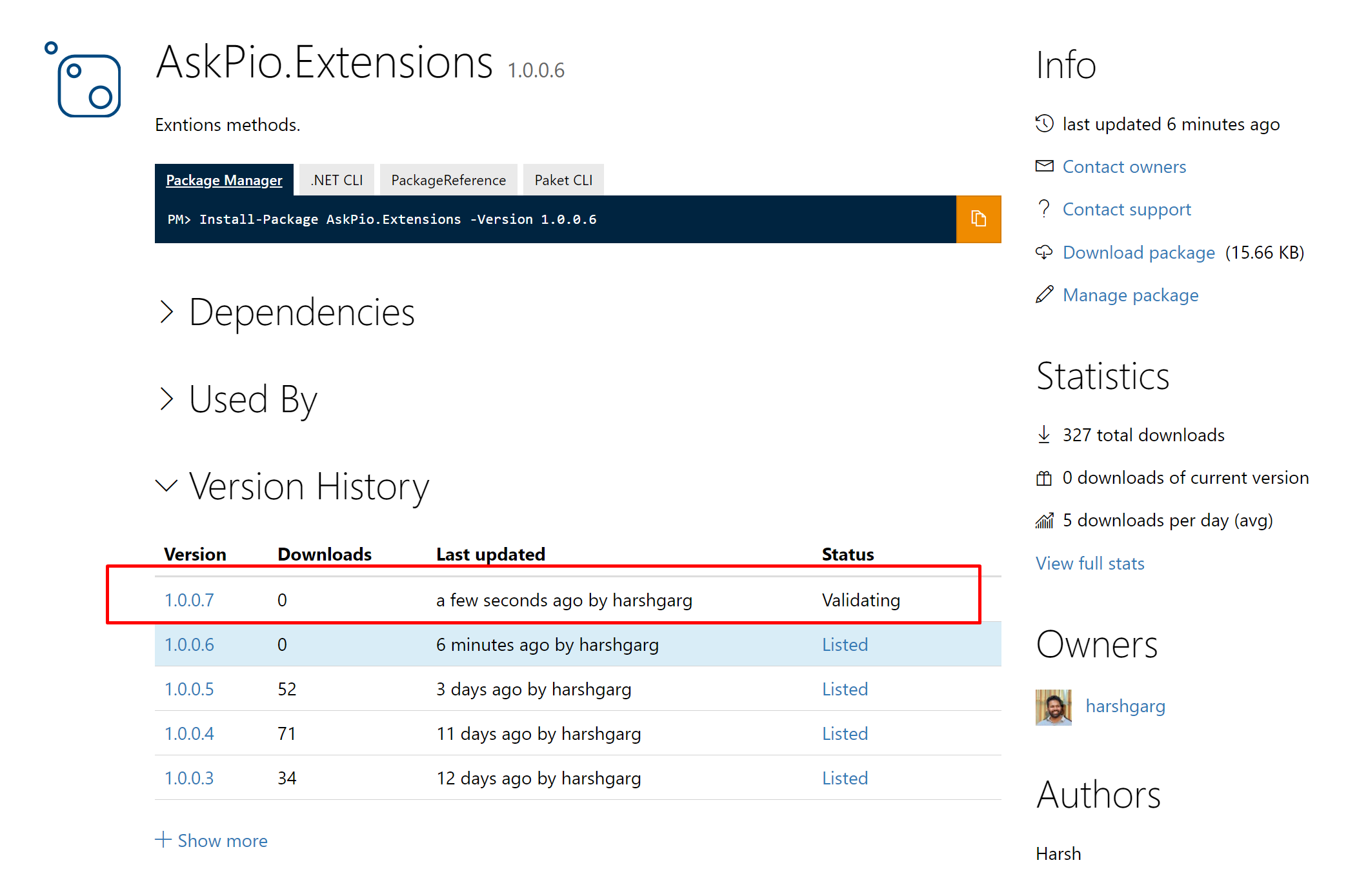
Task: Expand the Used By section
Action: click(x=166, y=399)
